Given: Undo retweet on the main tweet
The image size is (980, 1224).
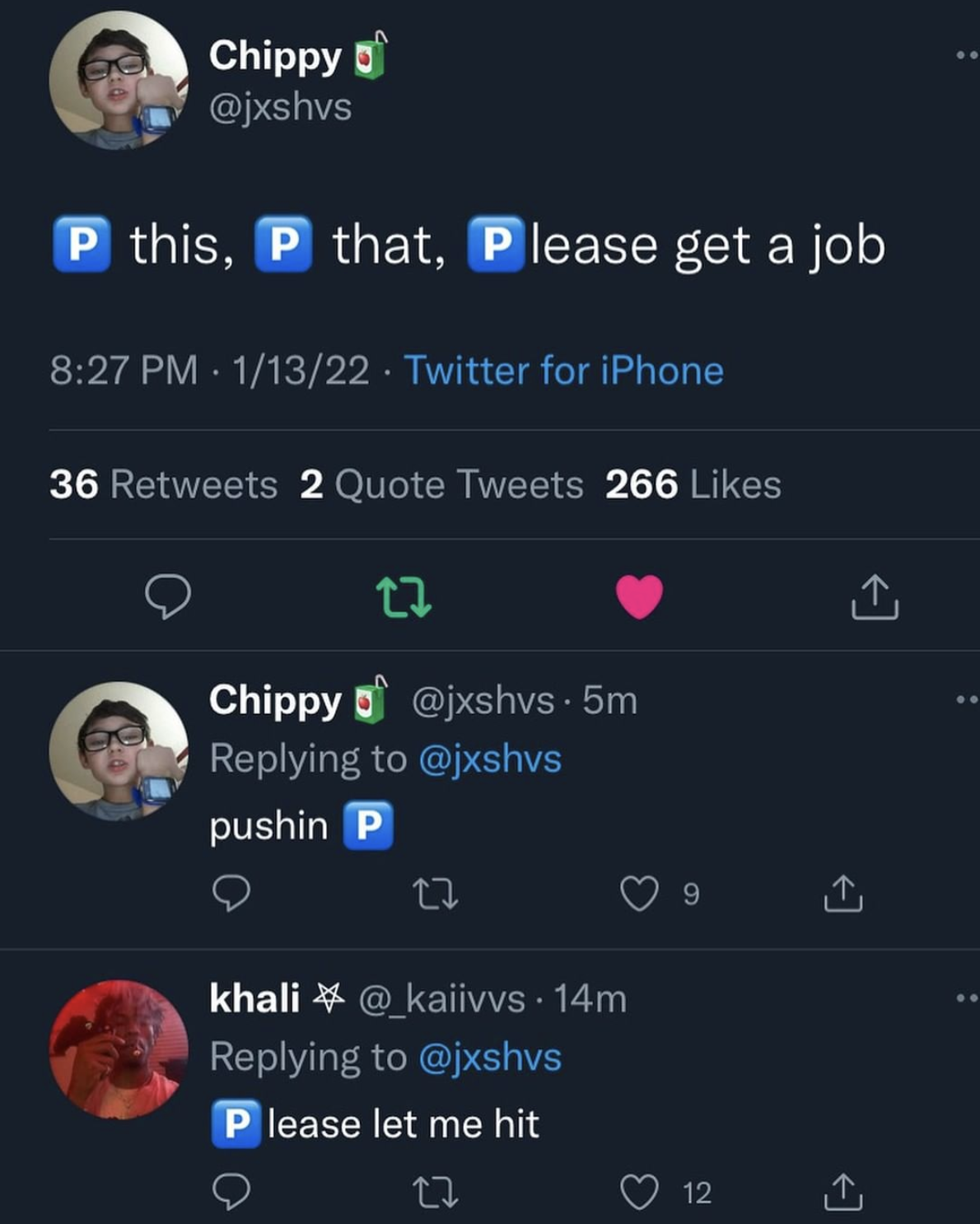Looking at the screenshot, I should point(403,597).
